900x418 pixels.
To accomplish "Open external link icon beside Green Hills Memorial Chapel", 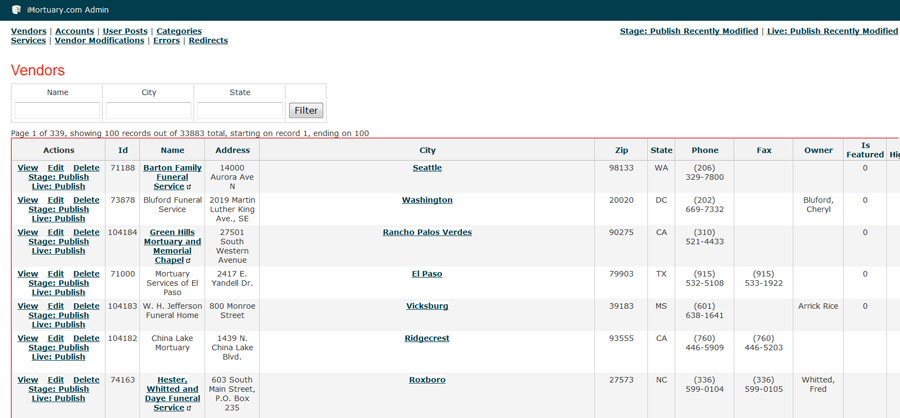I will [189, 261].
